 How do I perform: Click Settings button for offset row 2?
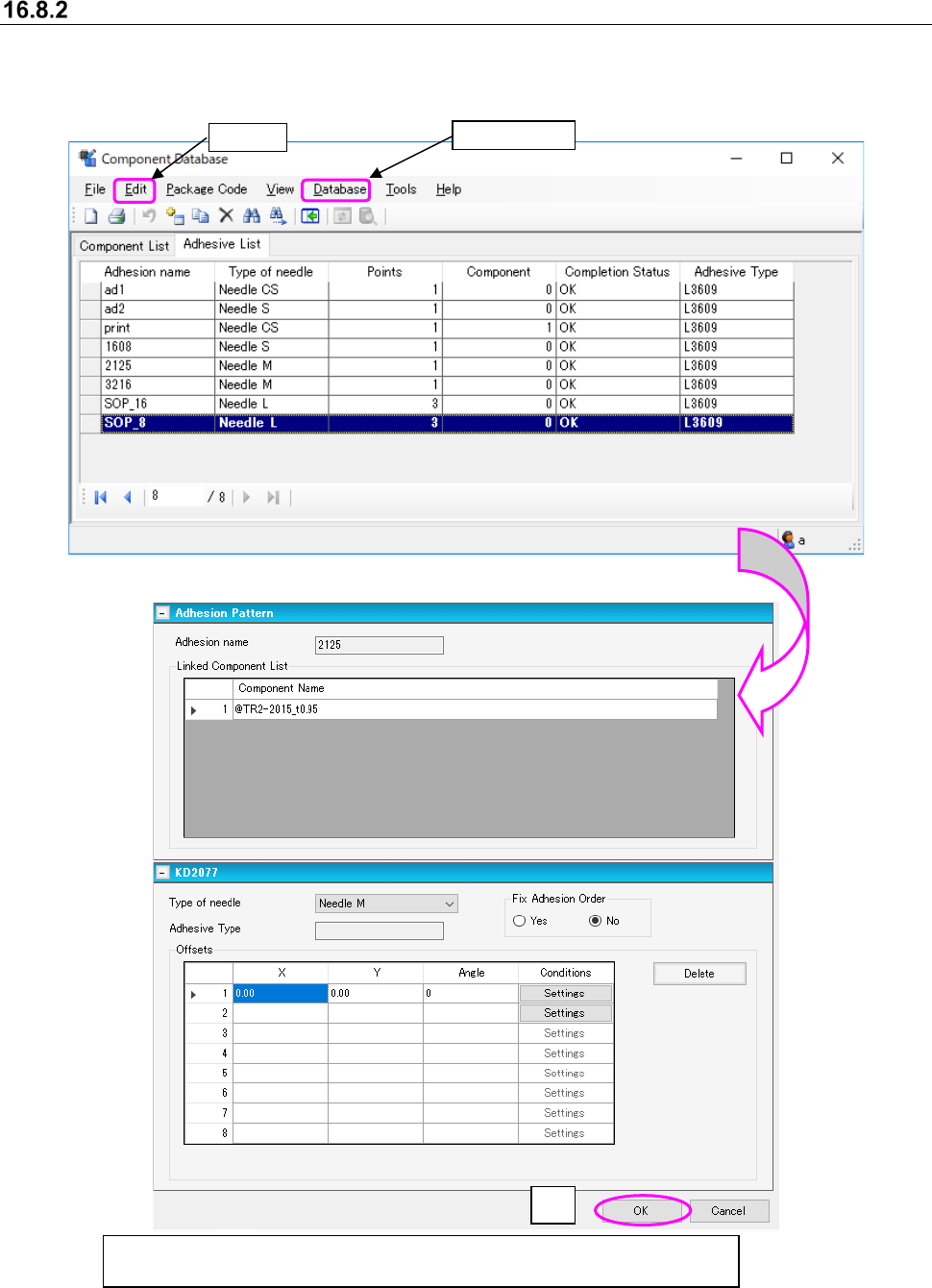pos(565,1013)
